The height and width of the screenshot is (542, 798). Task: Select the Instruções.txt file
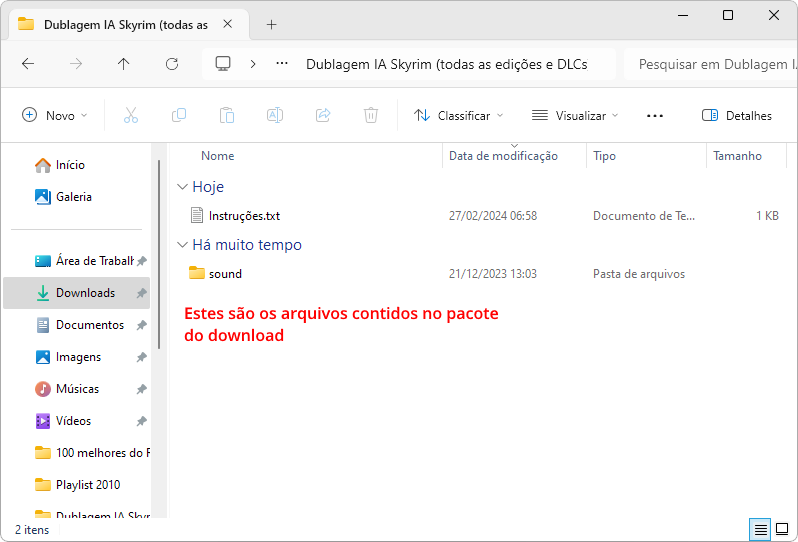click(244, 216)
